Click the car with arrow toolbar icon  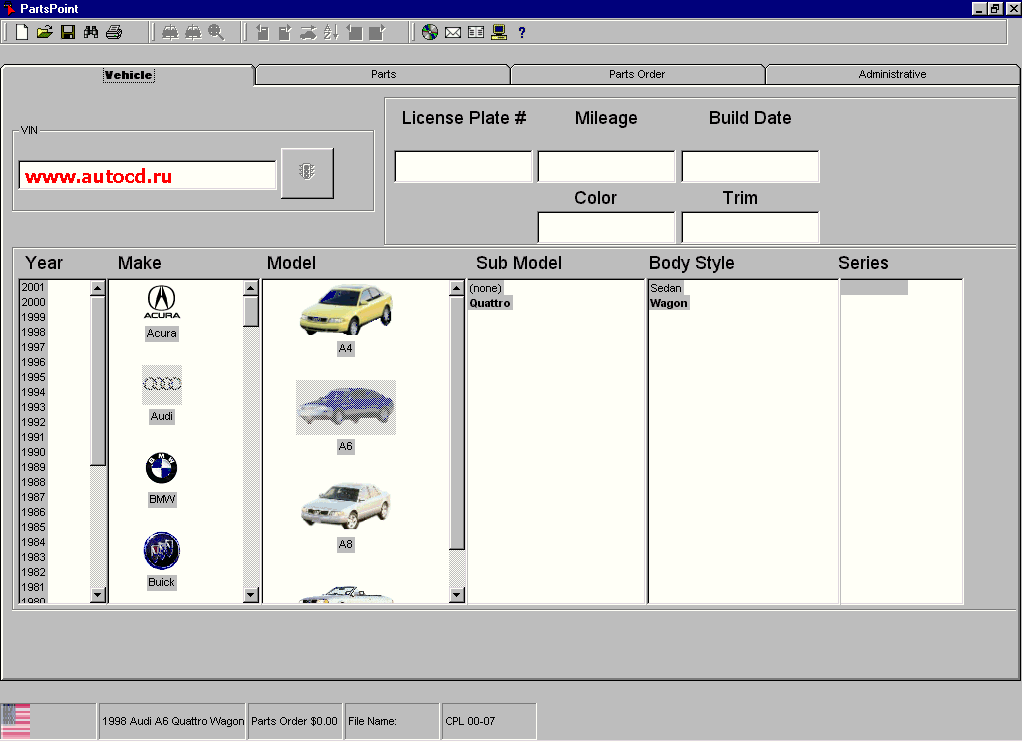click(x=308, y=32)
